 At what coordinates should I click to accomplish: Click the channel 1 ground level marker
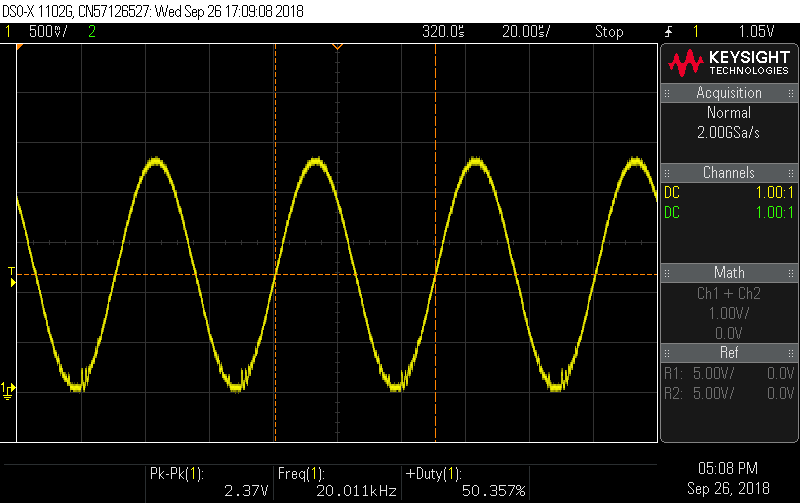coord(8,391)
